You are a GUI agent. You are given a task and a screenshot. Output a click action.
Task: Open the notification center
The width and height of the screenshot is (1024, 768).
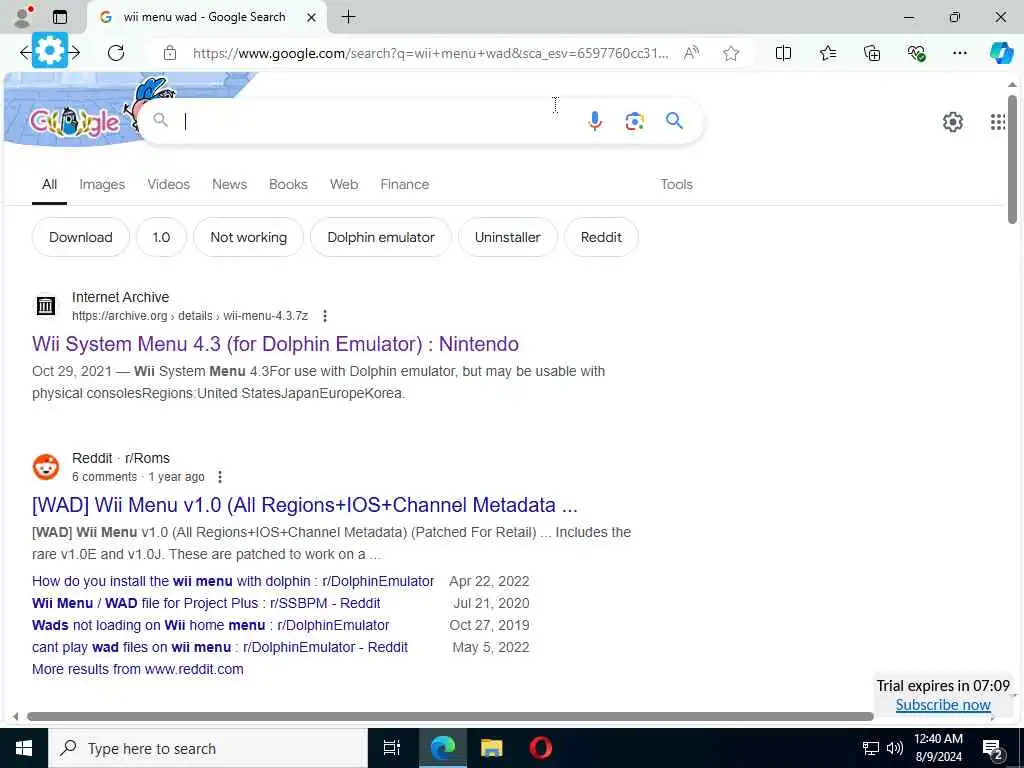click(993, 748)
